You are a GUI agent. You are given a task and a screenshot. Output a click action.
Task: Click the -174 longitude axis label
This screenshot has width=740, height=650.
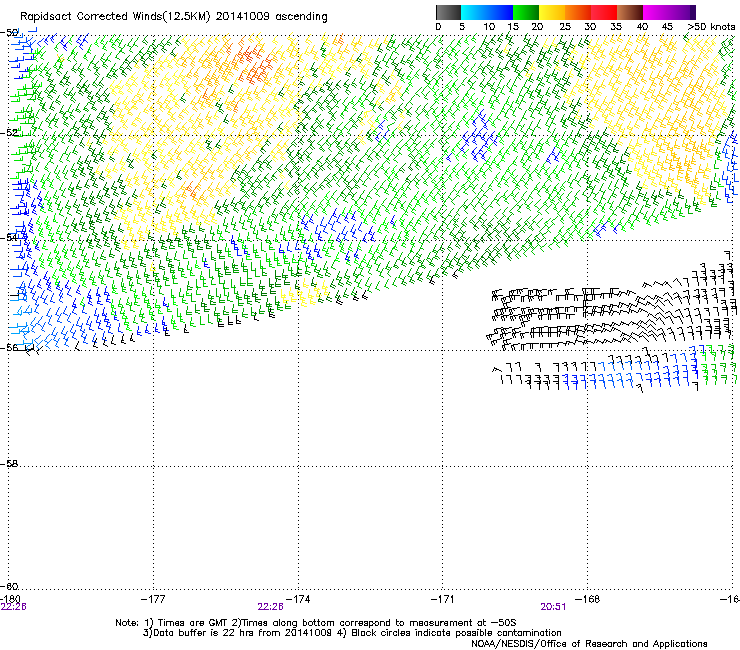click(x=298, y=599)
